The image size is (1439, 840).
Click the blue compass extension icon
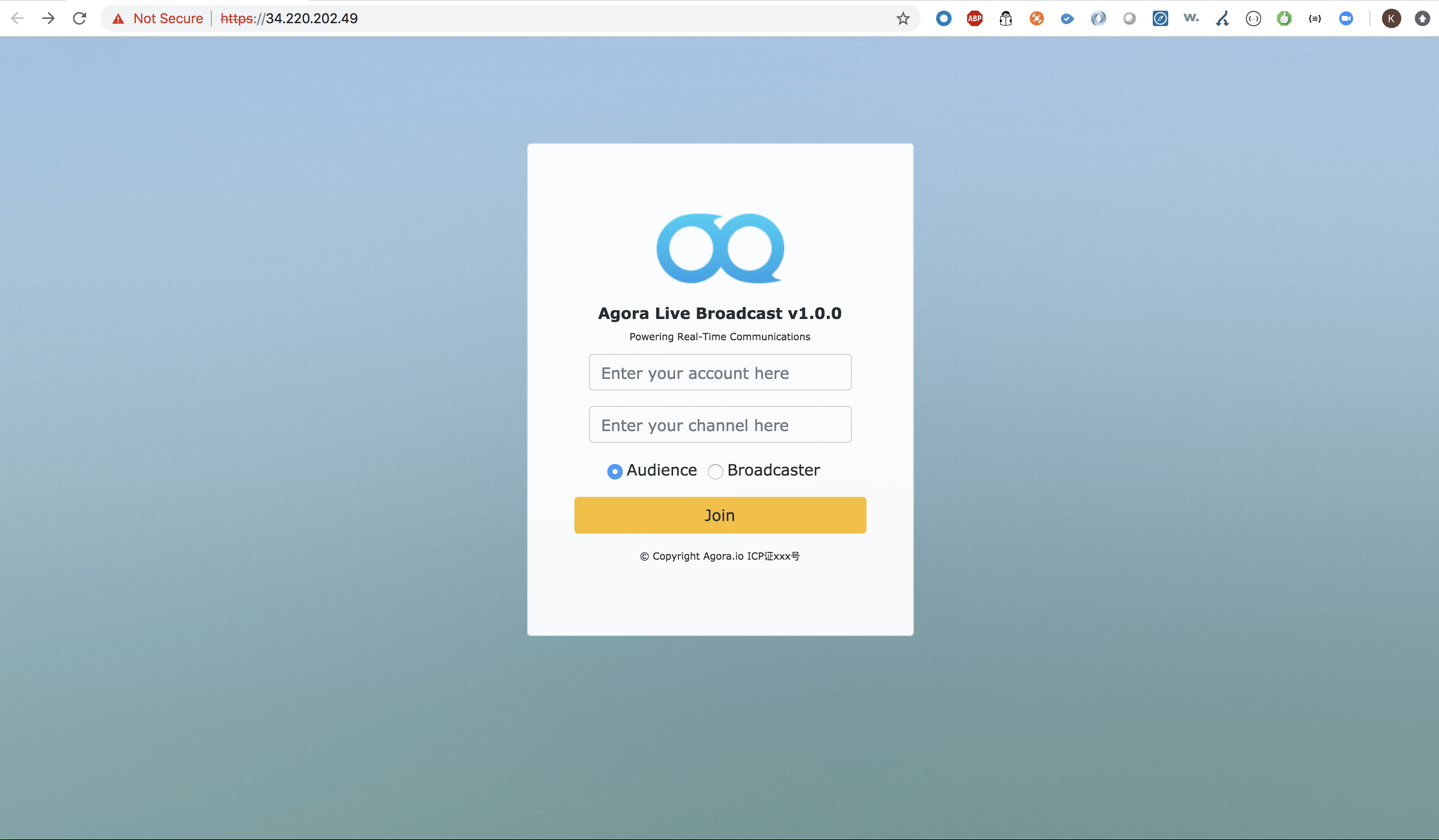click(1160, 18)
